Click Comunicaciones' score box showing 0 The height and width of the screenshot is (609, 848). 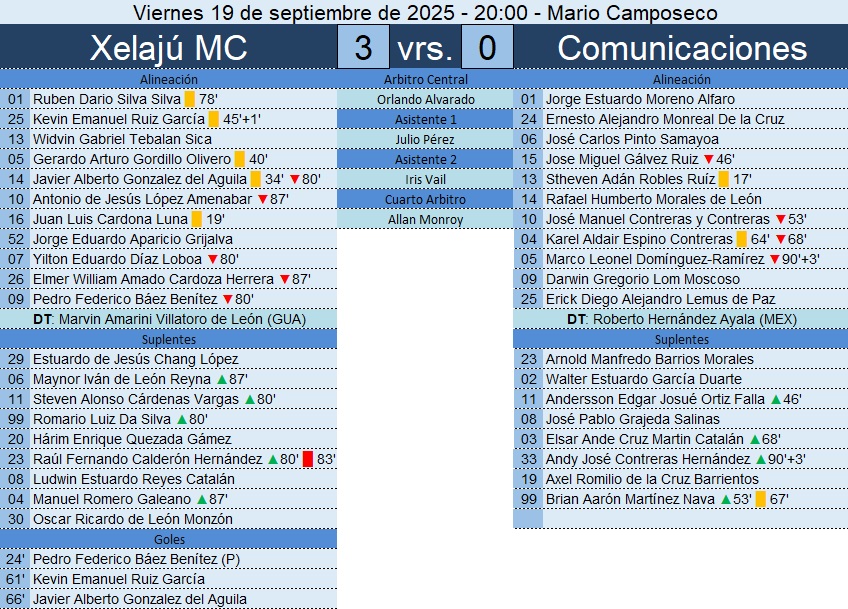point(487,48)
